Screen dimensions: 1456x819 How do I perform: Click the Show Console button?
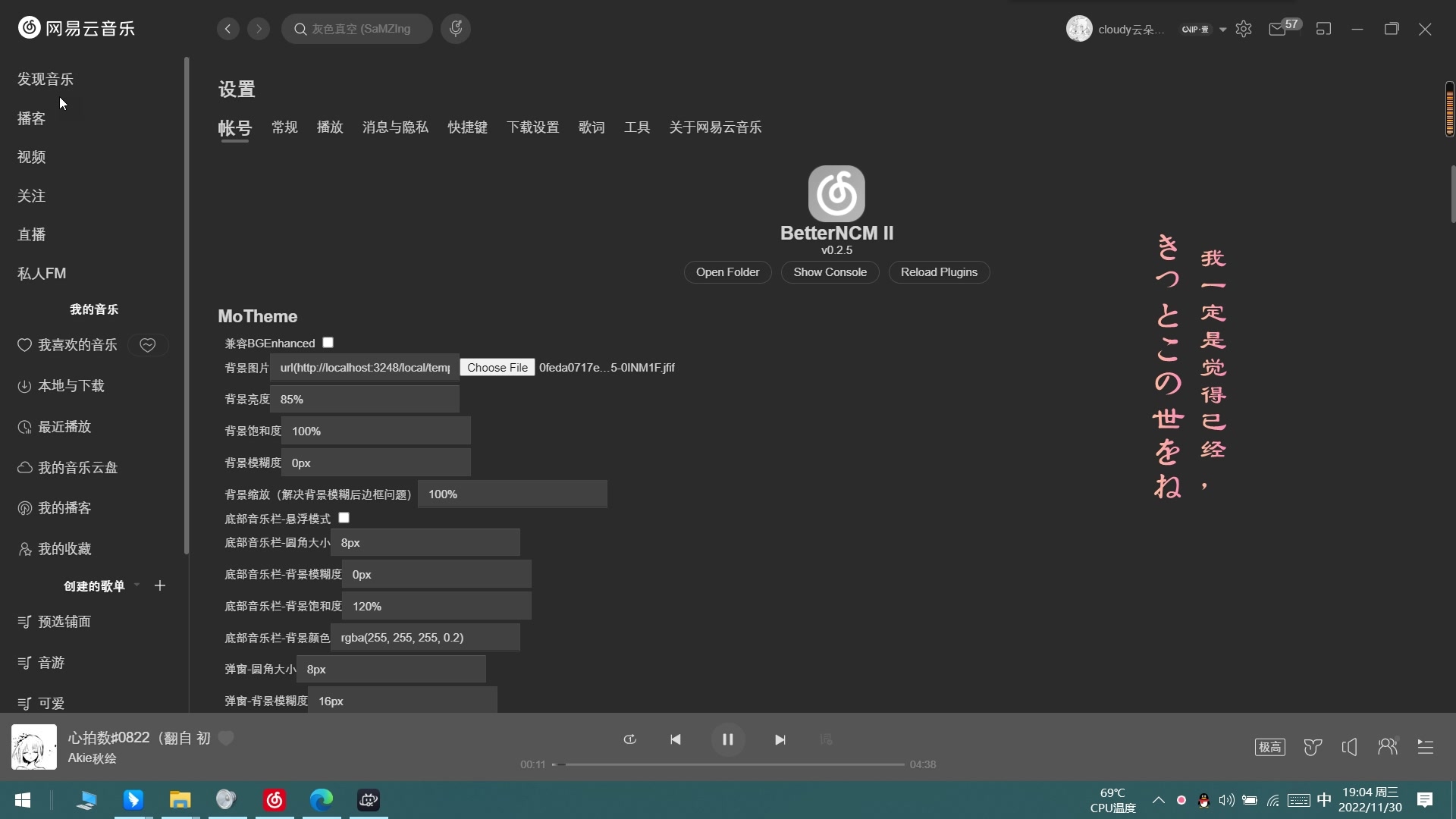pos(830,272)
